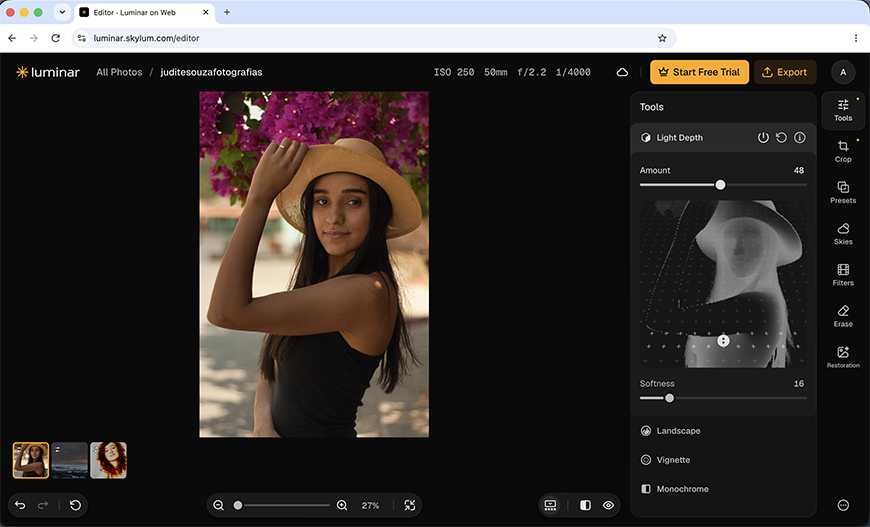This screenshot has height=527, width=870.
Task: Open the more options ellipsis button
Action: tap(843, 505)
